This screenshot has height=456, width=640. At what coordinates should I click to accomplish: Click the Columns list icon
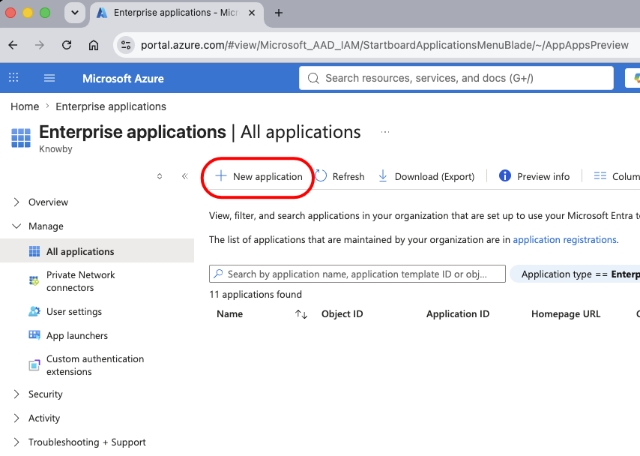(600, 176)
